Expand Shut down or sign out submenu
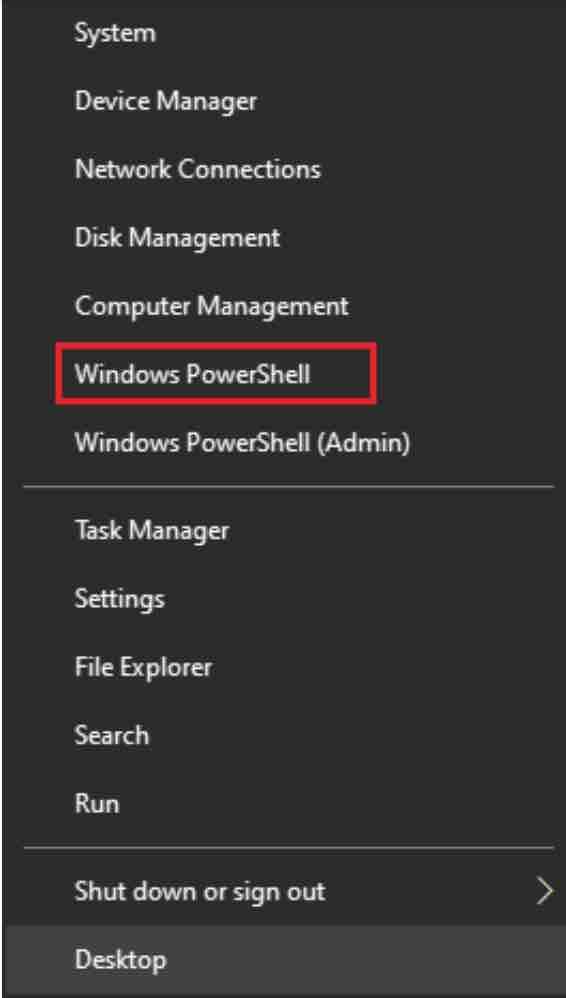 pyautogui.click(x=283, y=892)
